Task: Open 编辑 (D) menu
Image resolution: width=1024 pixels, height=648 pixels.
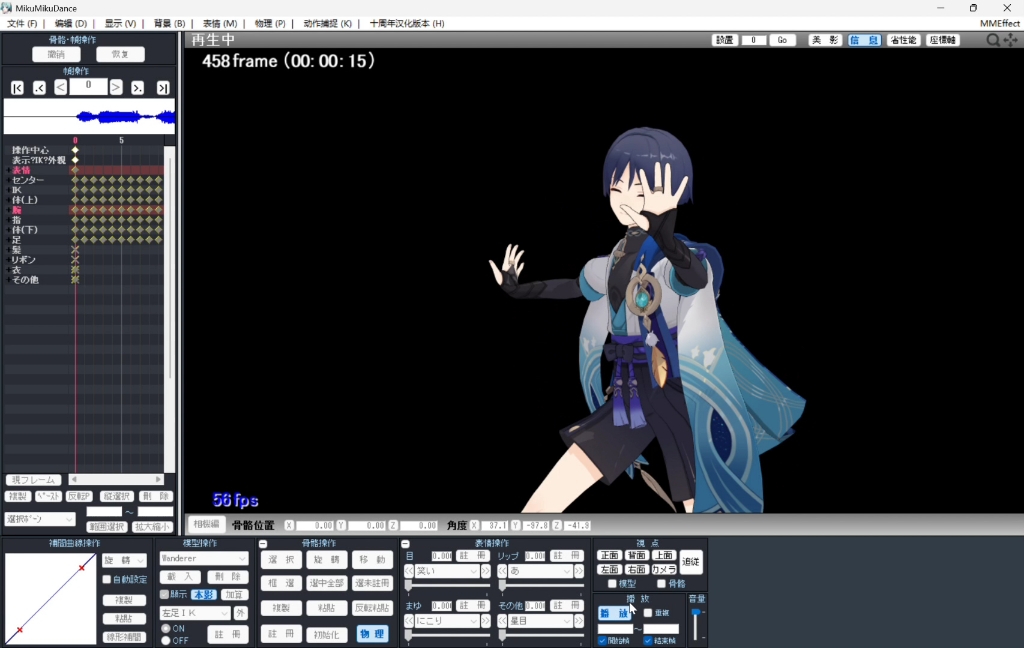Action: coord(71,24)
